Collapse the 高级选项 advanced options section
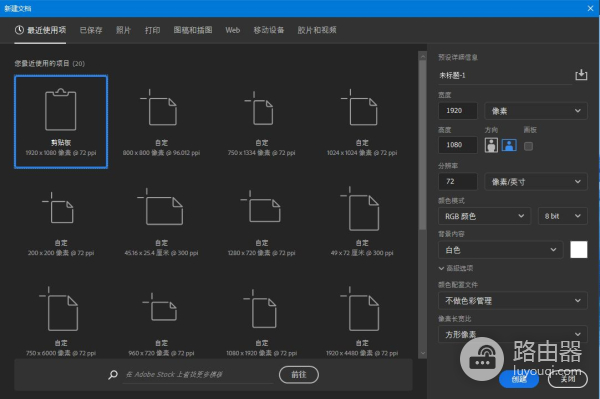The width and height of the screenshot is (600, 399). pyautogui.click(x=456, y=268)
